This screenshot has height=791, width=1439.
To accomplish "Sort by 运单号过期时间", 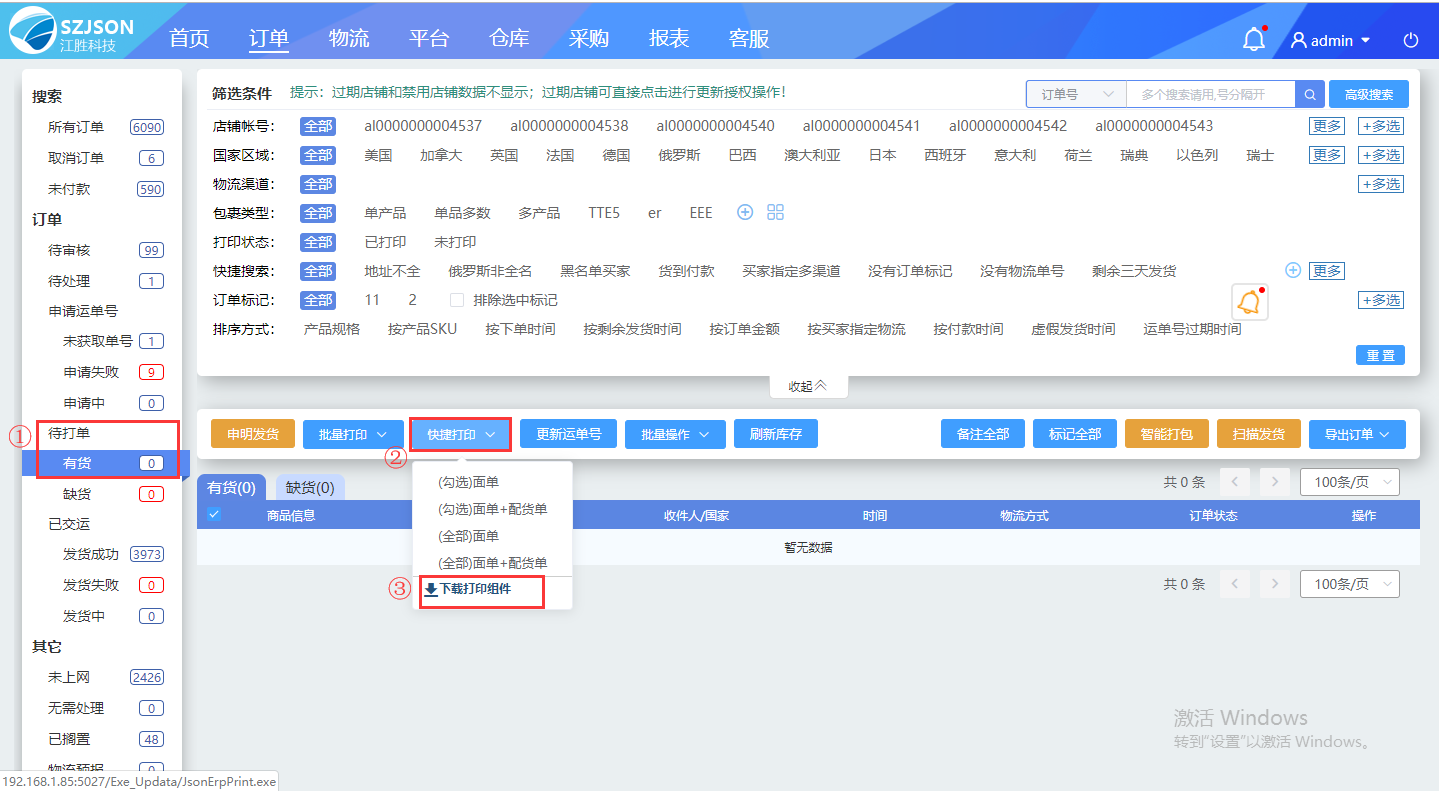I will (1192, 329).
